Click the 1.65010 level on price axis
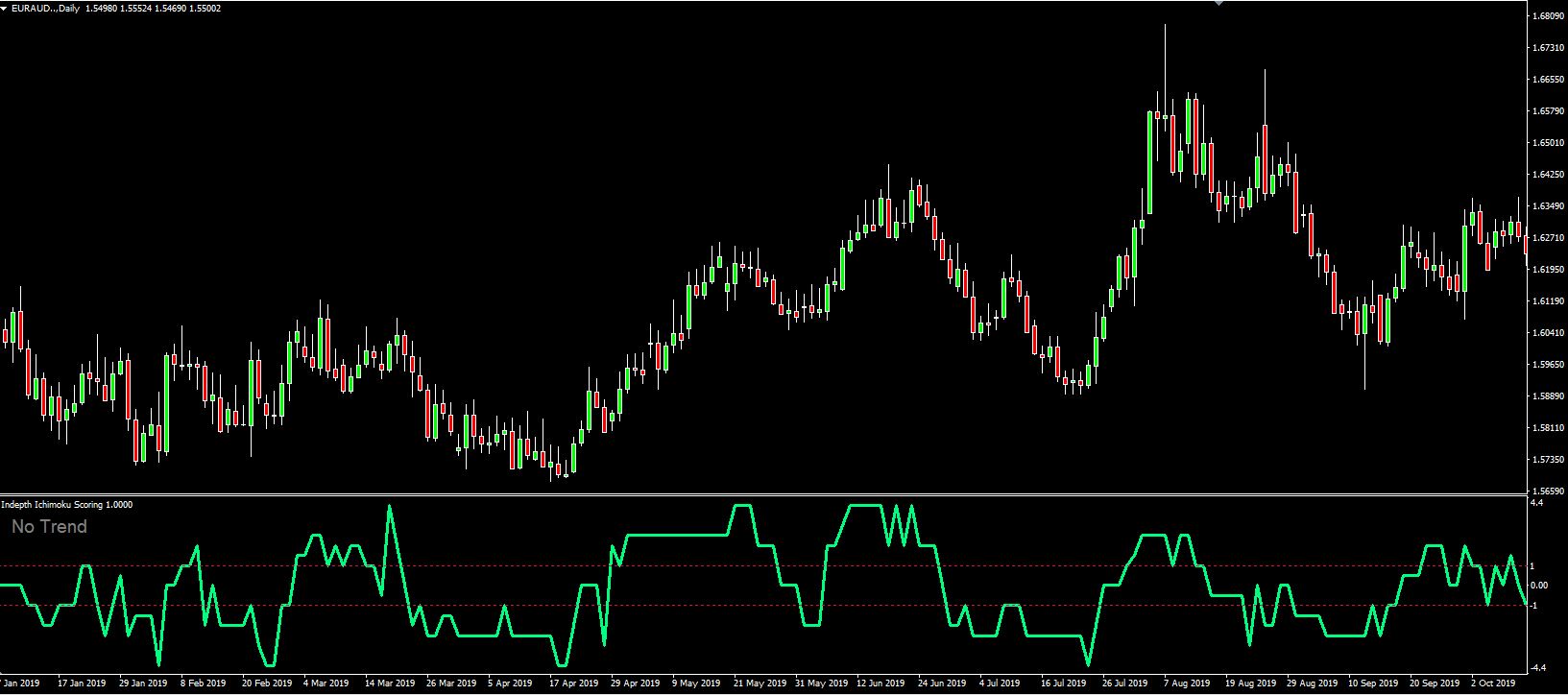 pyautogui.click(x=1547, y=143)
